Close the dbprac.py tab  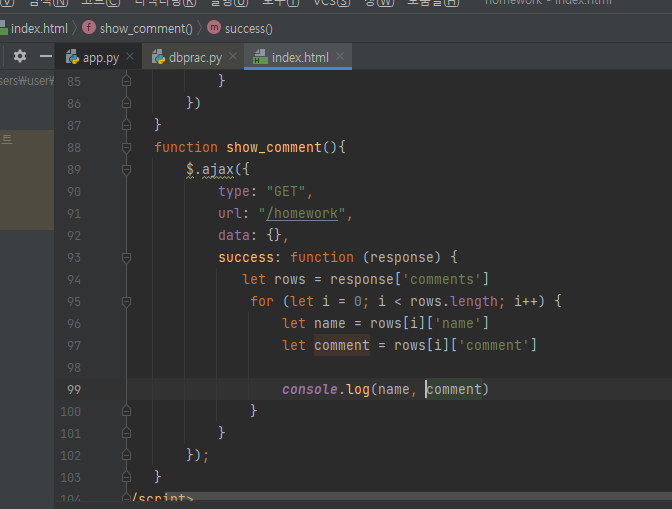[x=233, y=56]
